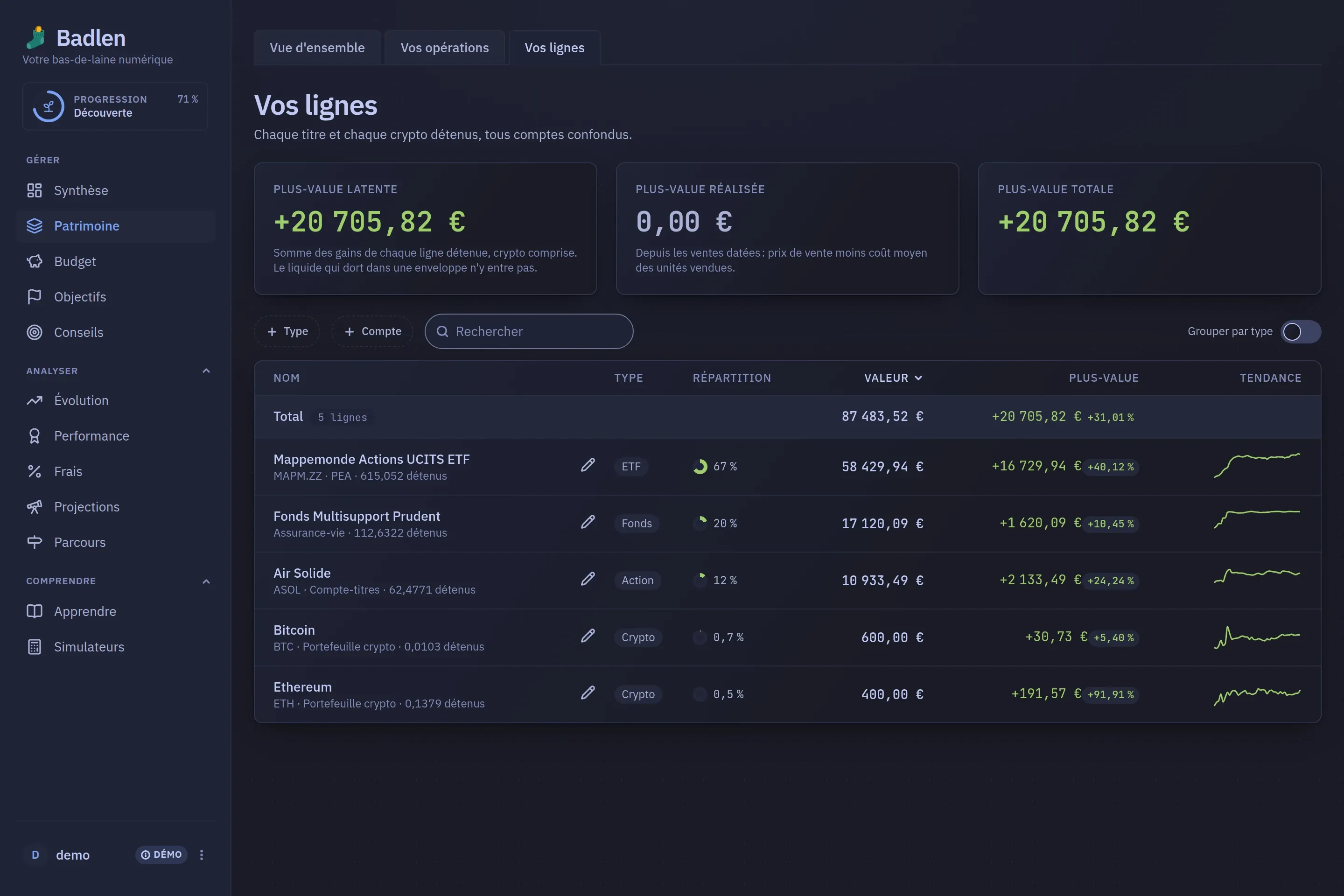Click the DÉMO badge
This screenshot has width=1344, height=896.
click(161, 854)
